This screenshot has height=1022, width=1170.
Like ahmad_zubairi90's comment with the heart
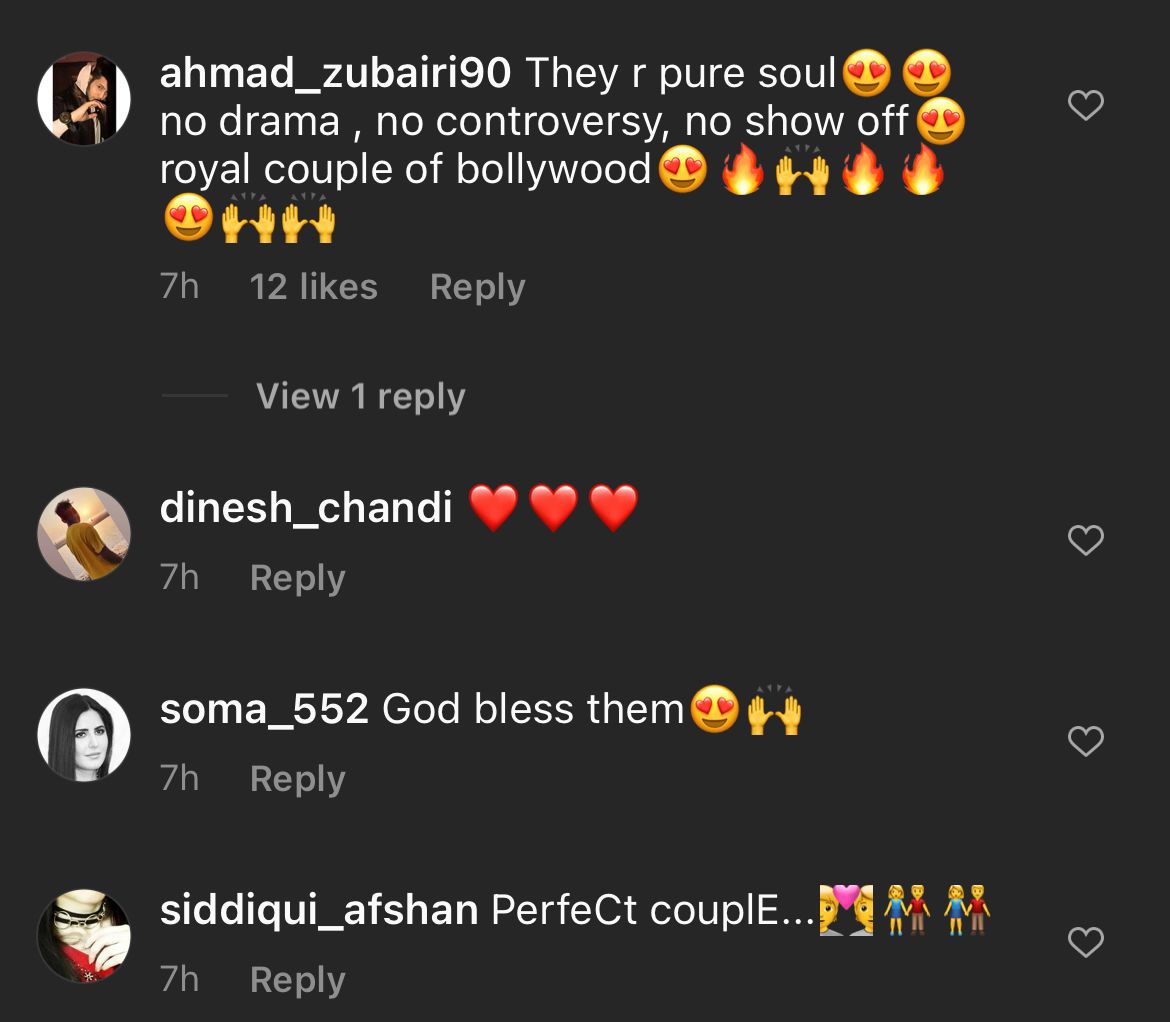coord(1086,104)
